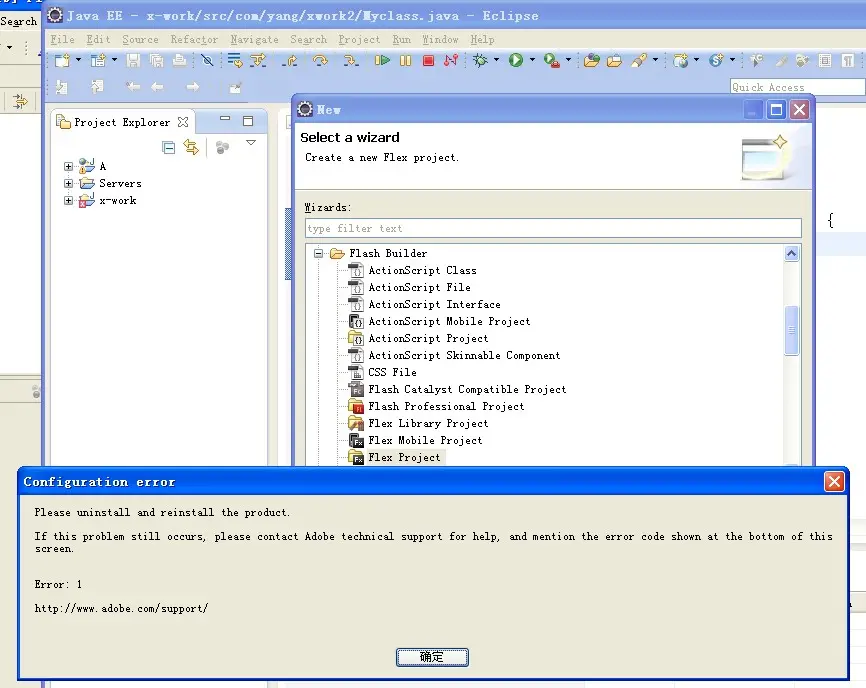The image size is (866, 688).
Task: Click the wizard filter text field
Action: tap(553, 228)
